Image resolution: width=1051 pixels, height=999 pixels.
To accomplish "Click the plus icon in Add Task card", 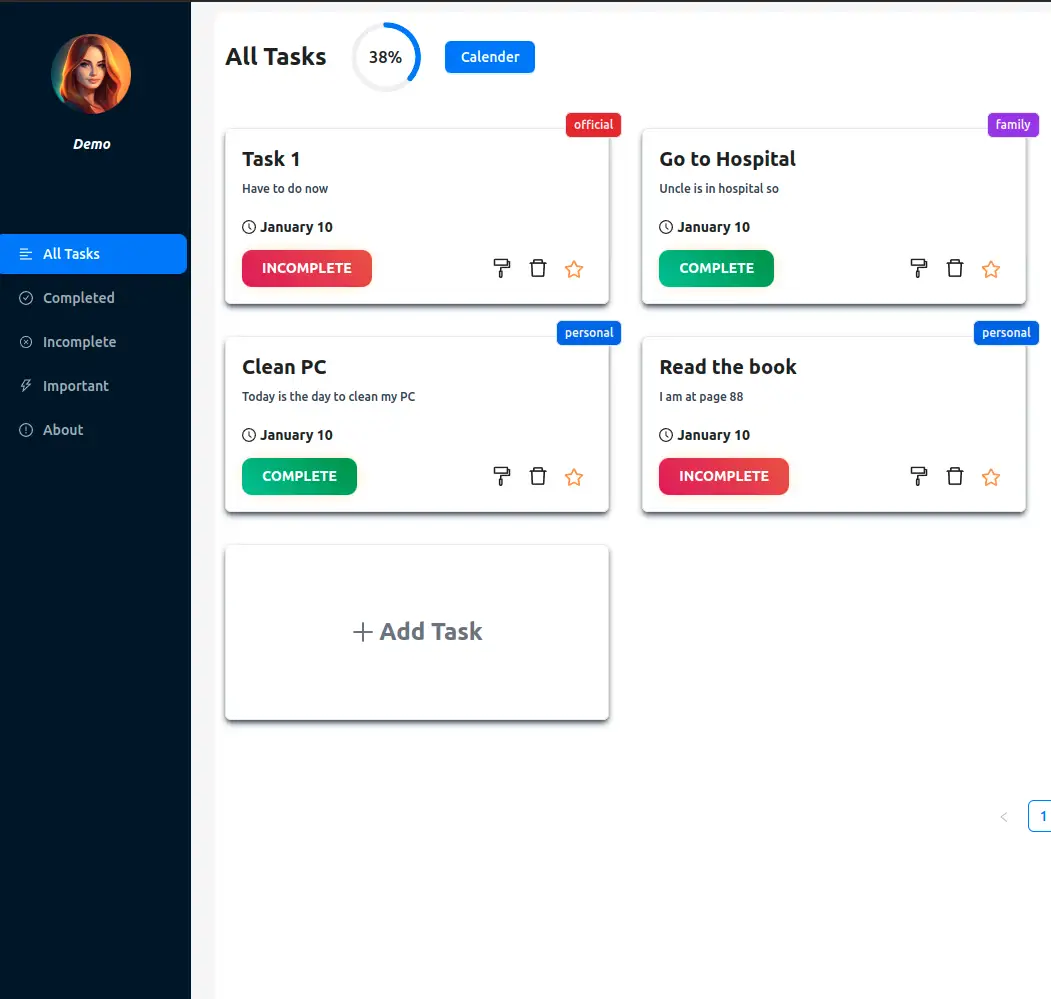I will pos(363,632).
